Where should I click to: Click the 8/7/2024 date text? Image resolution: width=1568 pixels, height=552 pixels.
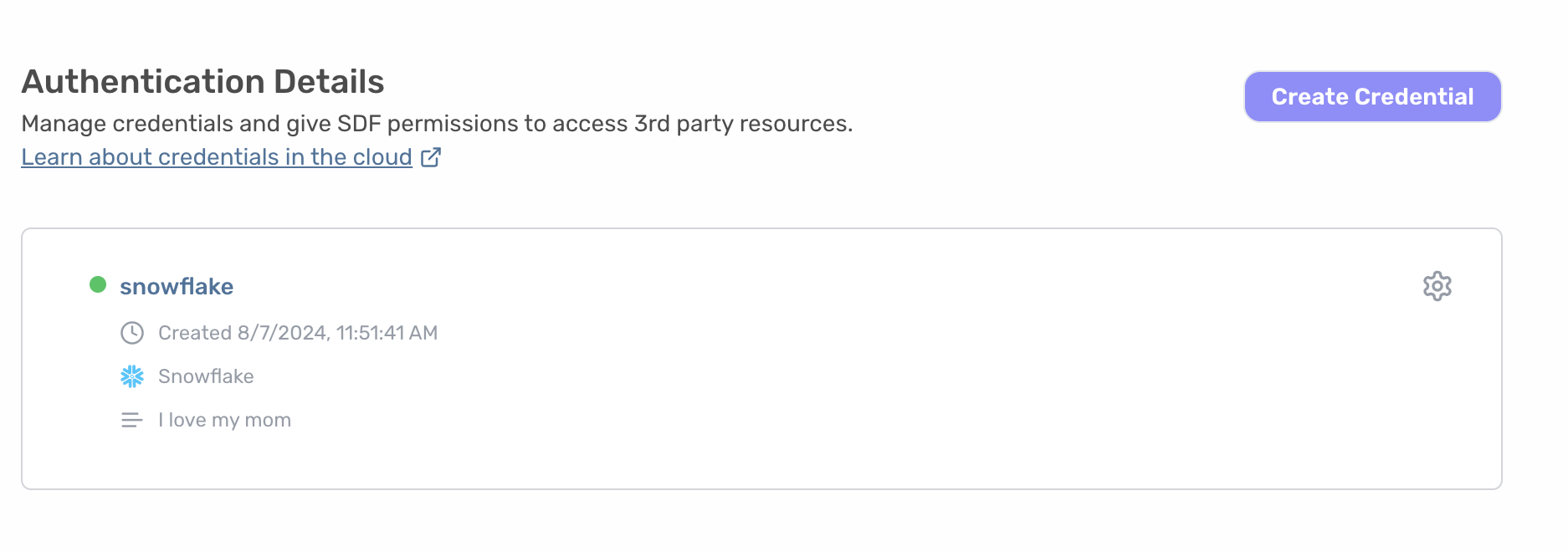click(x=284, y=333)
